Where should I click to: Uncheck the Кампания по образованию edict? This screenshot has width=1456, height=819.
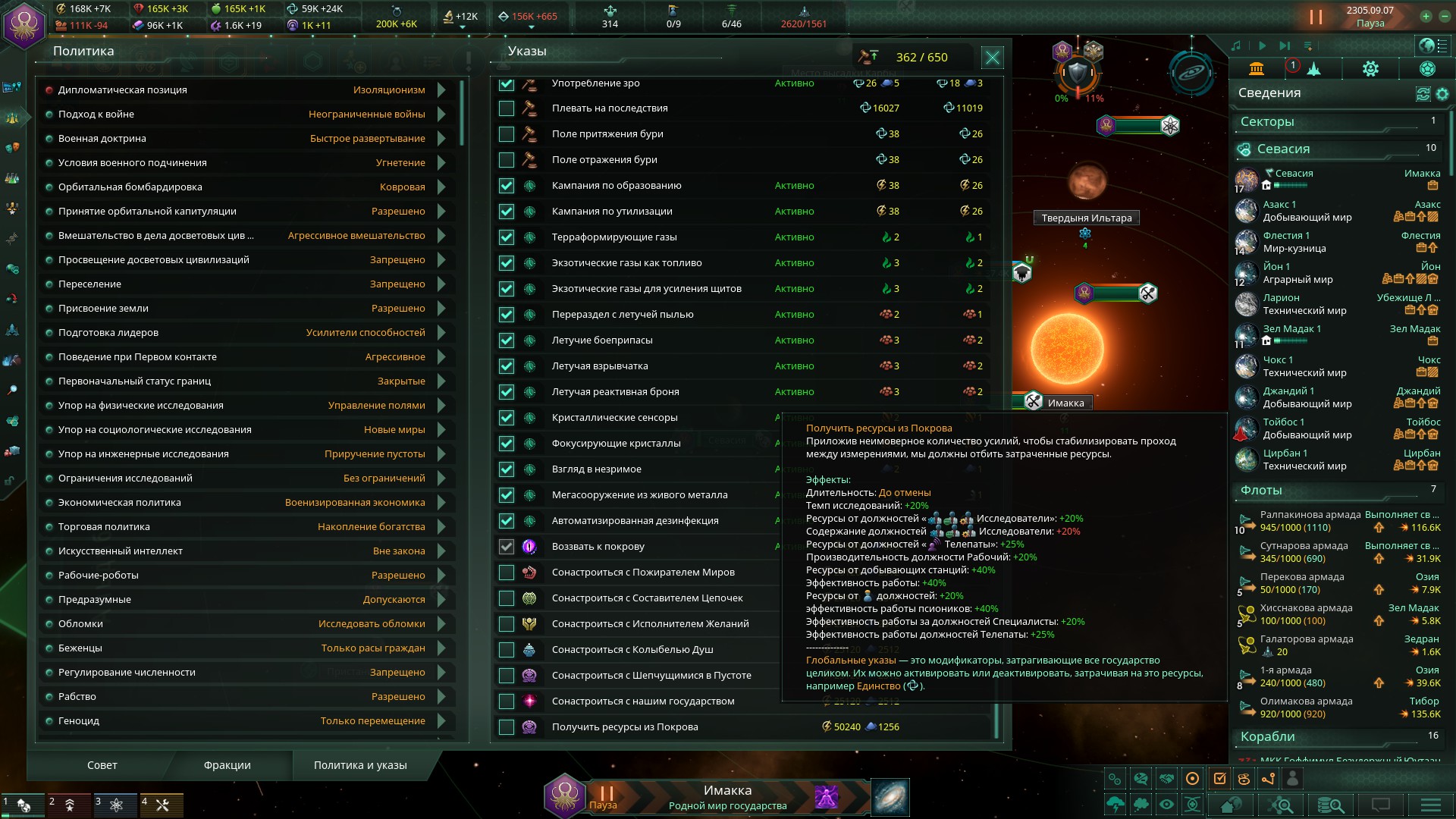(x=506, y=186)
